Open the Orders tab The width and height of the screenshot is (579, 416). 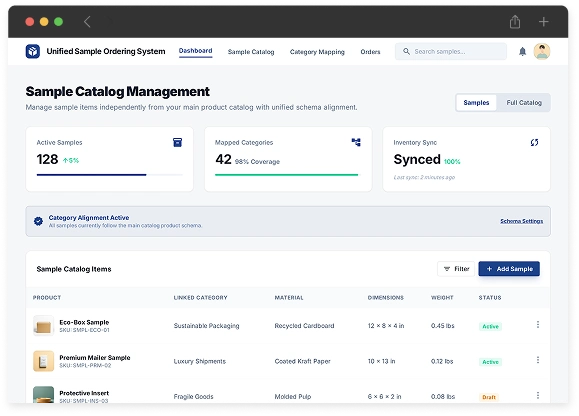[x=370, y=52]
